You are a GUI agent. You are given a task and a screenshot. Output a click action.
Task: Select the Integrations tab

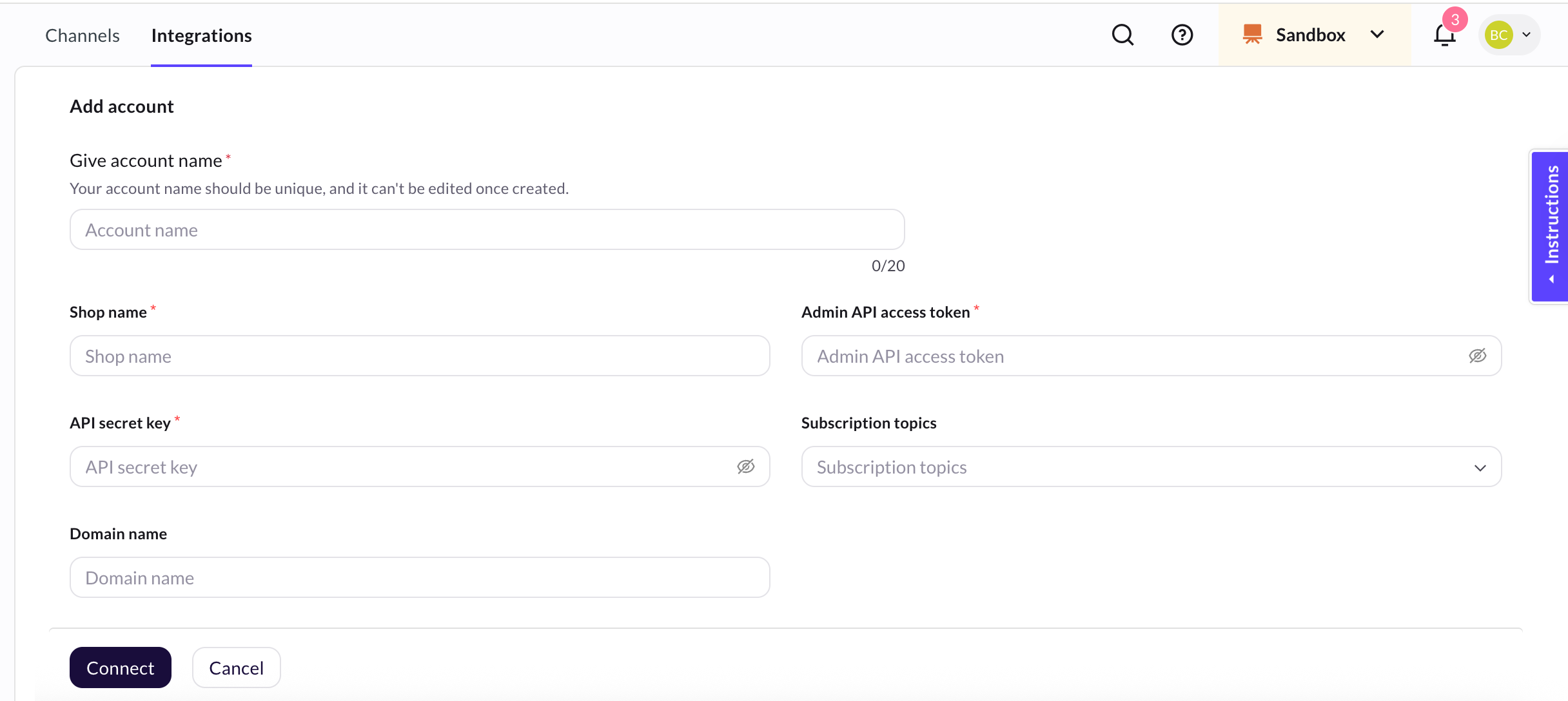201,35
